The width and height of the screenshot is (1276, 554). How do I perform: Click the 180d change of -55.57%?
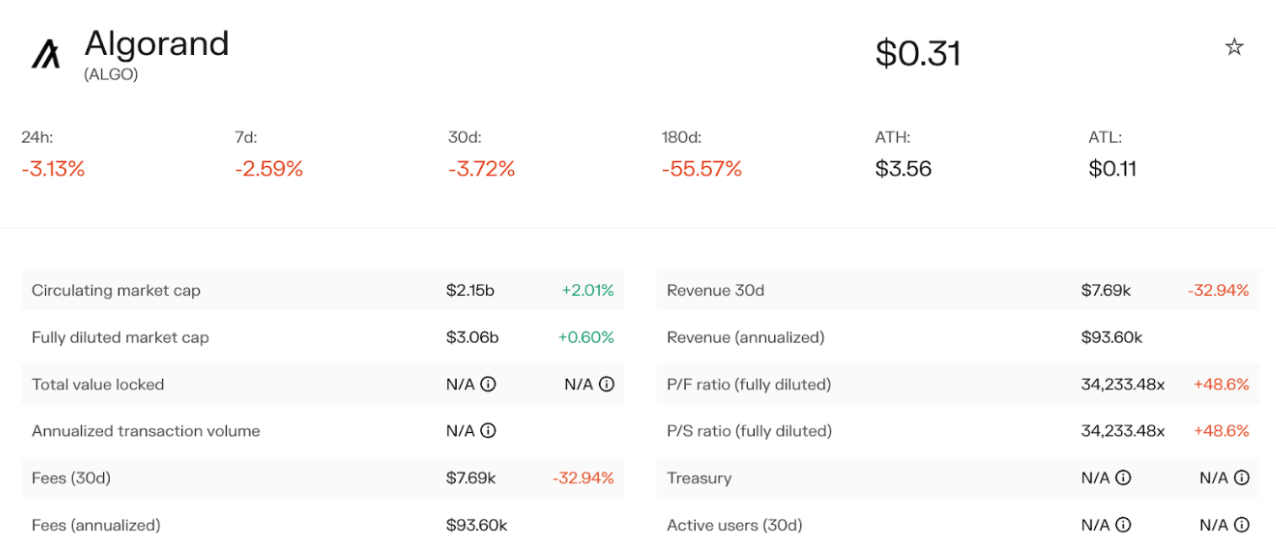click(x=701, y=169)
